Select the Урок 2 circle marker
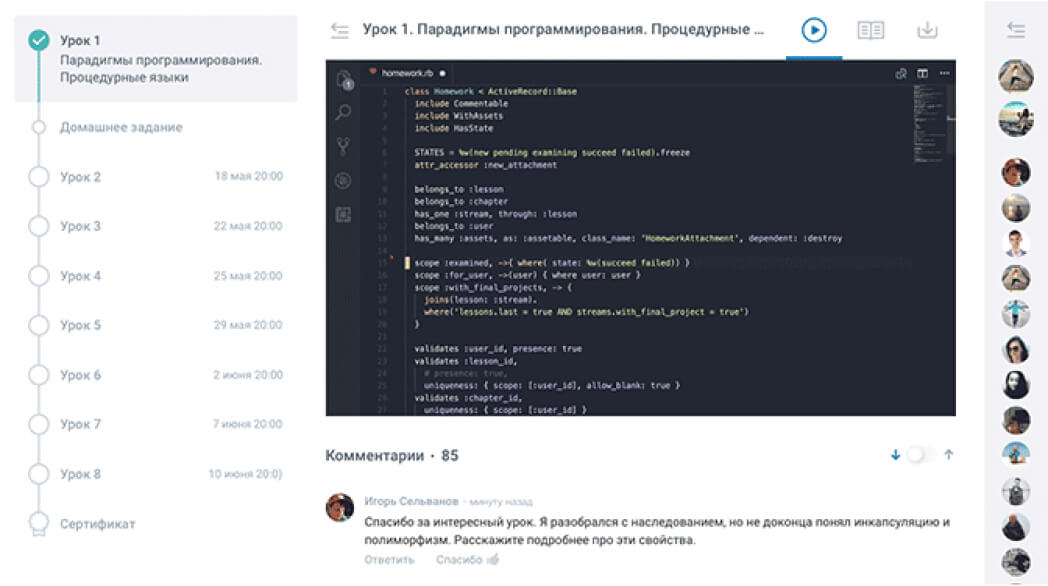The image size is (1048, 586). 39,176
